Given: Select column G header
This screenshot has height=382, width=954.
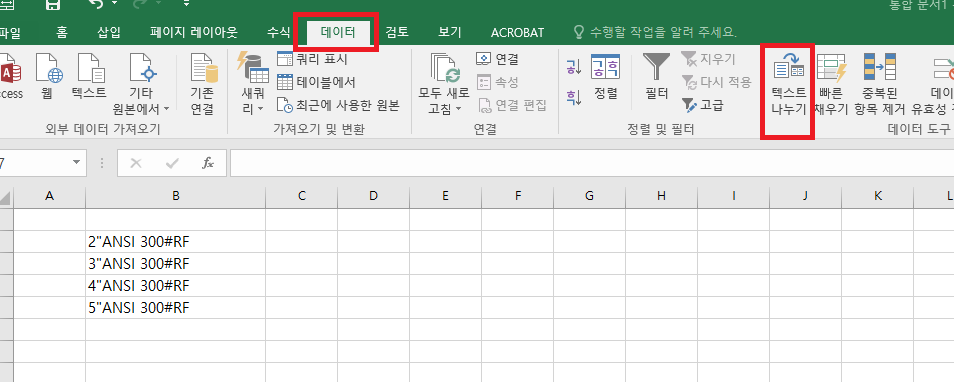Looking at the screenshot, I should coord(589,196).
